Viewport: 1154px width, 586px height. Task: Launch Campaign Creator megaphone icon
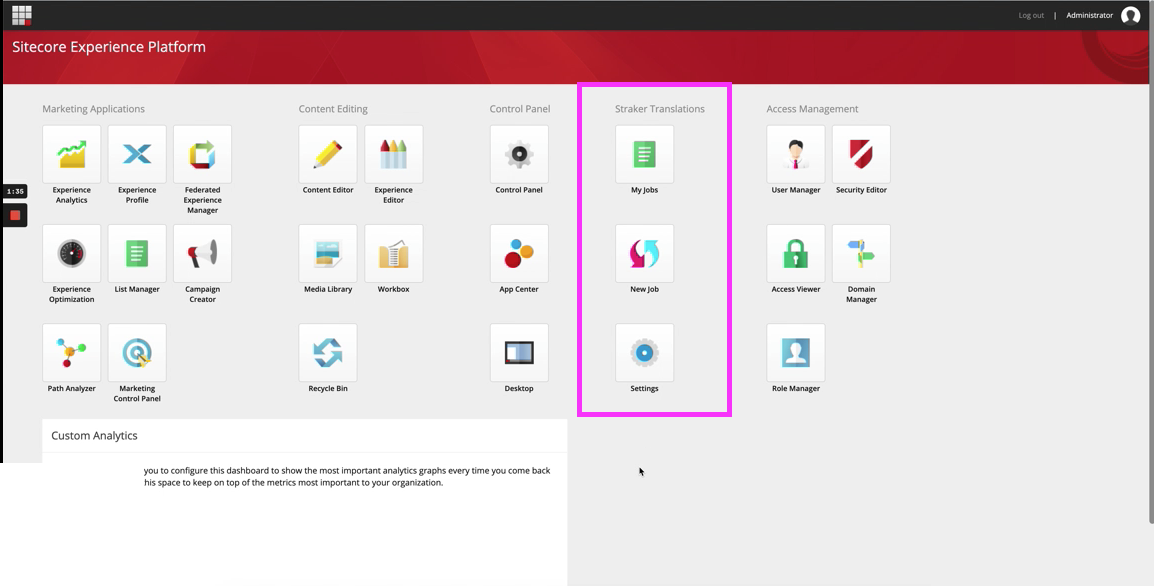202,254
